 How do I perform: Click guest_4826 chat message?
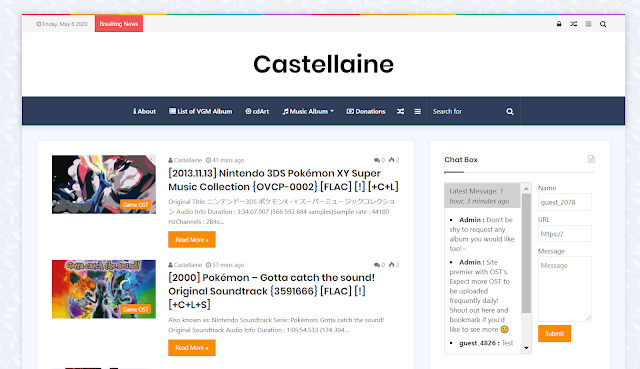(x=486, y=343)
